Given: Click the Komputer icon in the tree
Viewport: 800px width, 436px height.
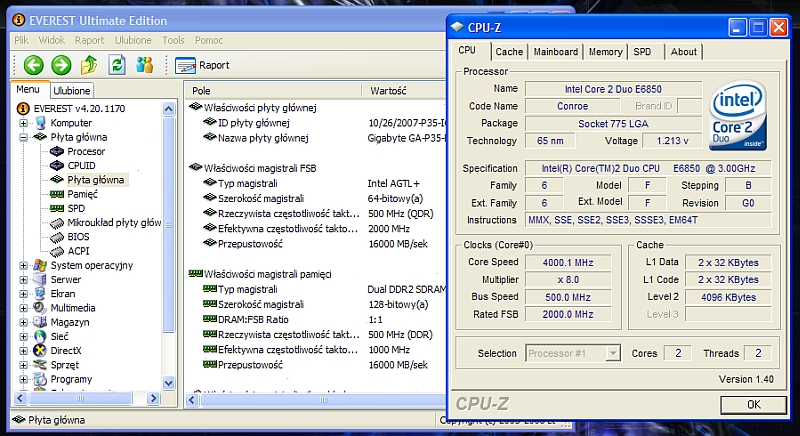Looking at the screenshot, I should tap(40, 122).
